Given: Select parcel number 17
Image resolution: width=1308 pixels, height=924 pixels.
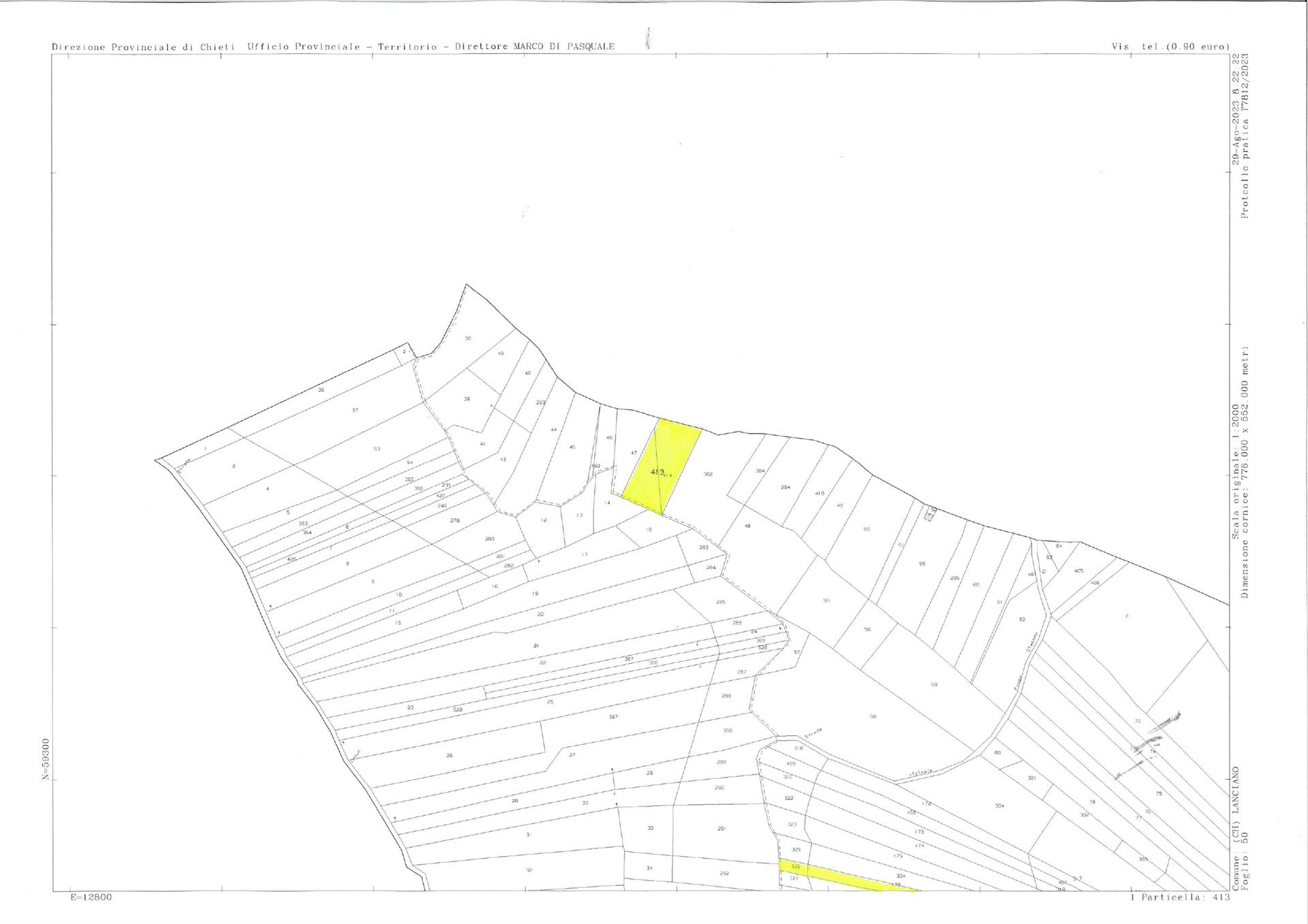Looking at the screenshot, I should tap(585, 555).
